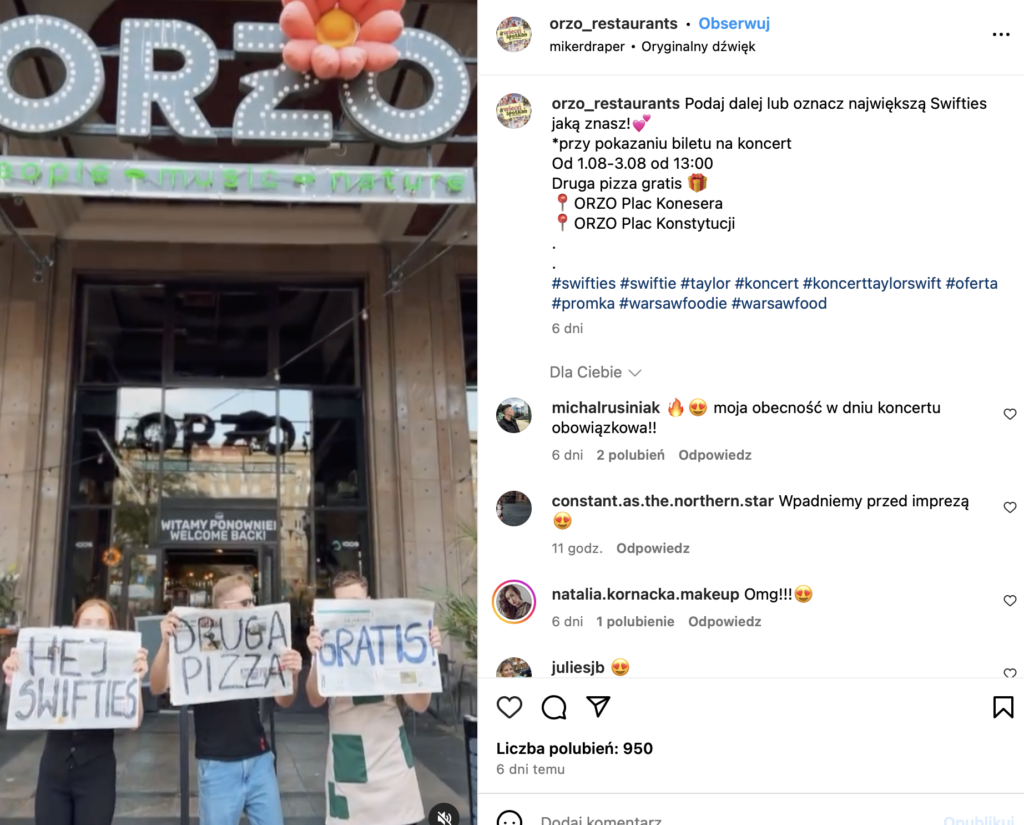Viewport: 1024px width, 825px height.
Task: Like michalrusiniak's comment heart
Action: 1010,414
